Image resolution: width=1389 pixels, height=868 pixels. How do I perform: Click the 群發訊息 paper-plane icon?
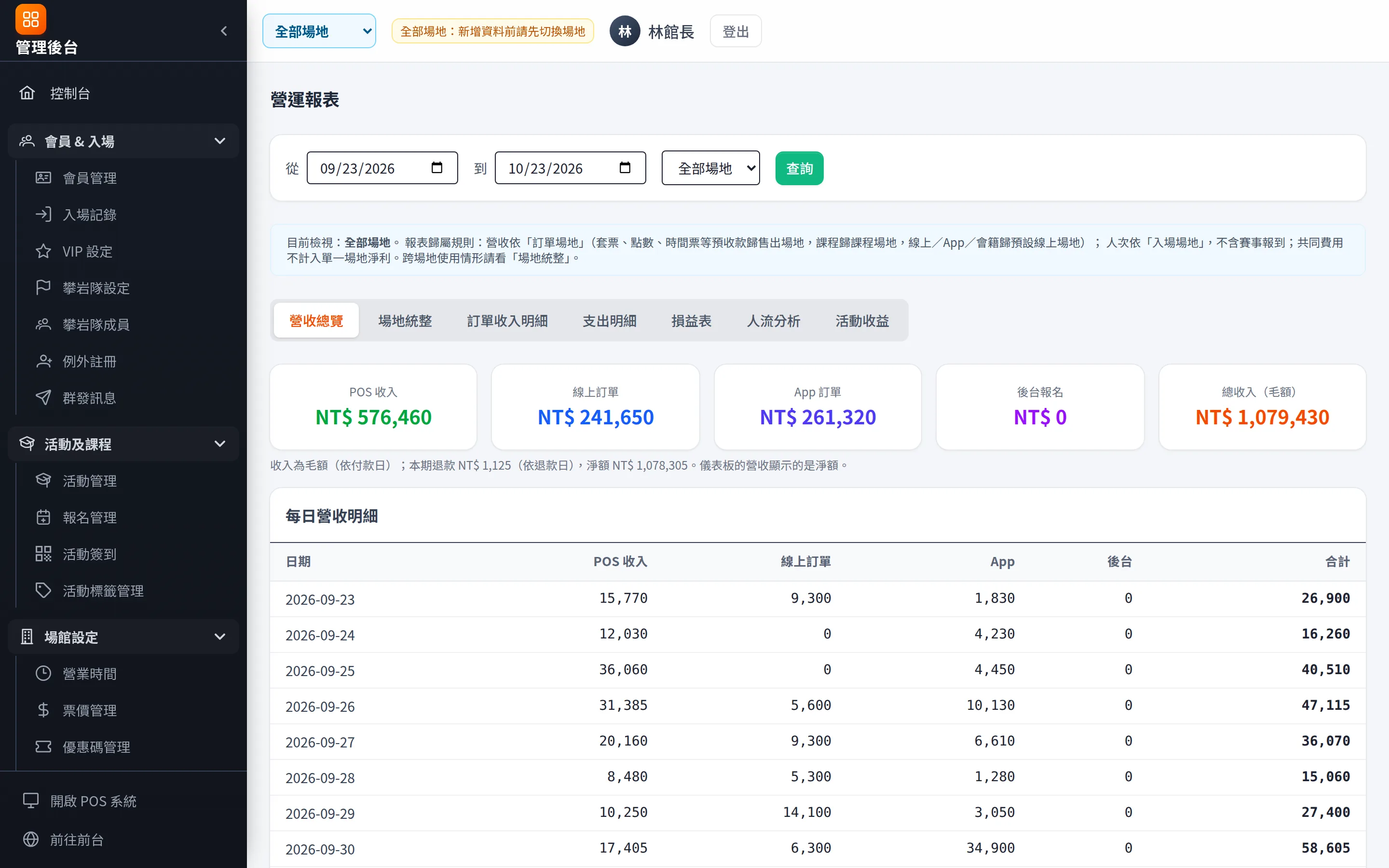point(43,398)
